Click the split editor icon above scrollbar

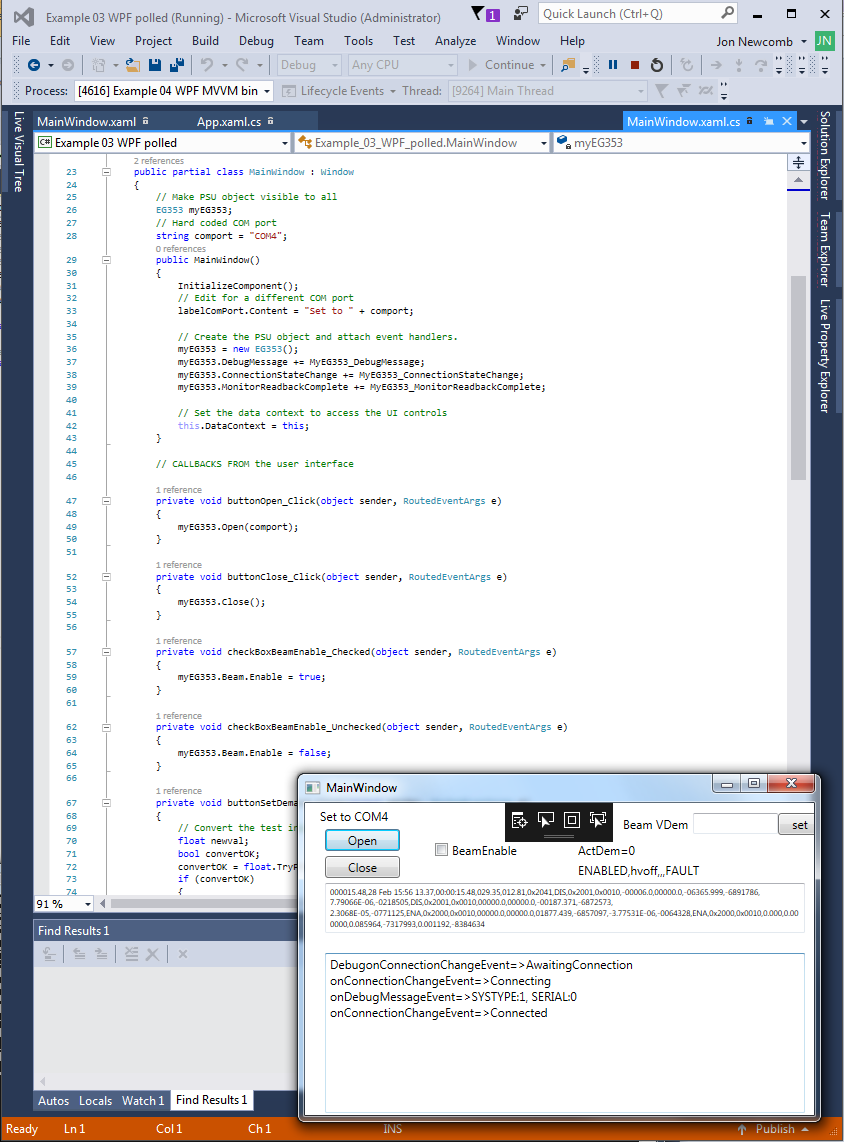coord(799,162)
